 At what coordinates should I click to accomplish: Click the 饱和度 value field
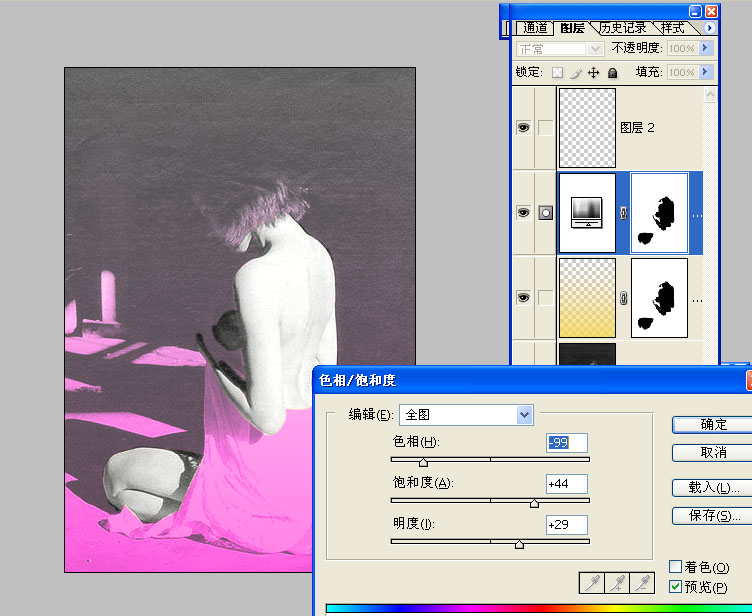[x=566, y=484]
